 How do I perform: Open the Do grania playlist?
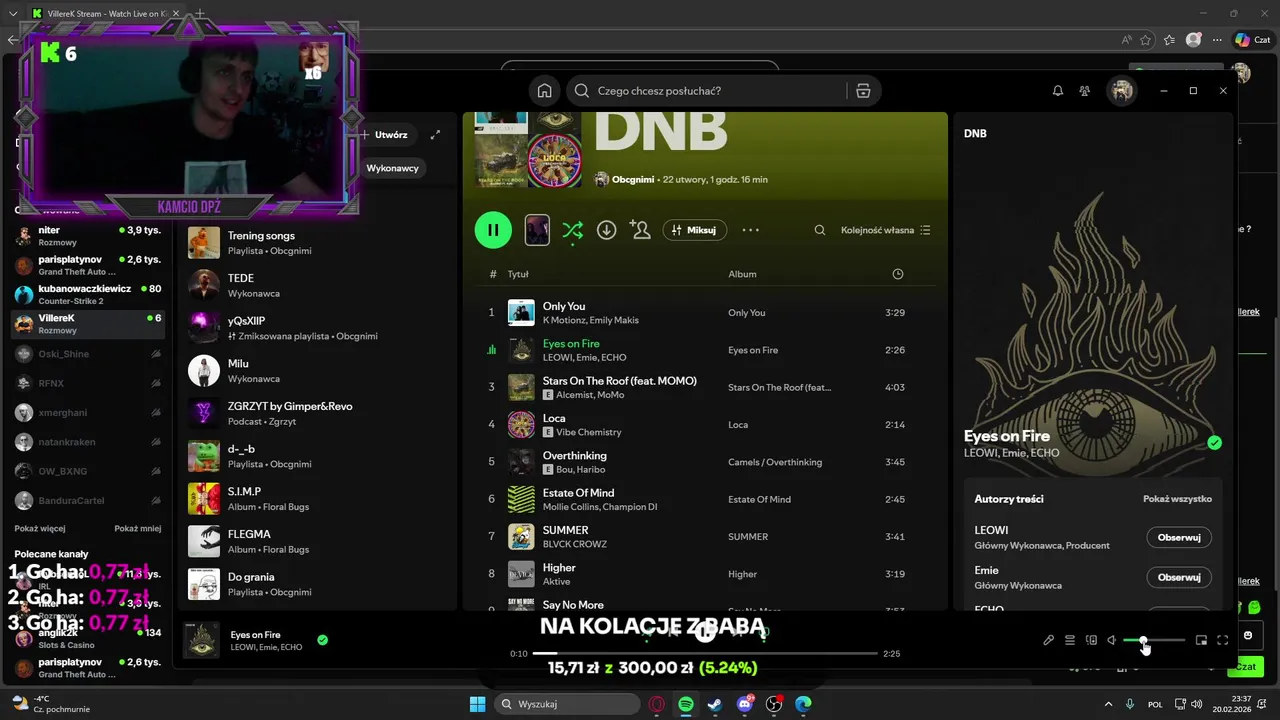tap(318, 584)
